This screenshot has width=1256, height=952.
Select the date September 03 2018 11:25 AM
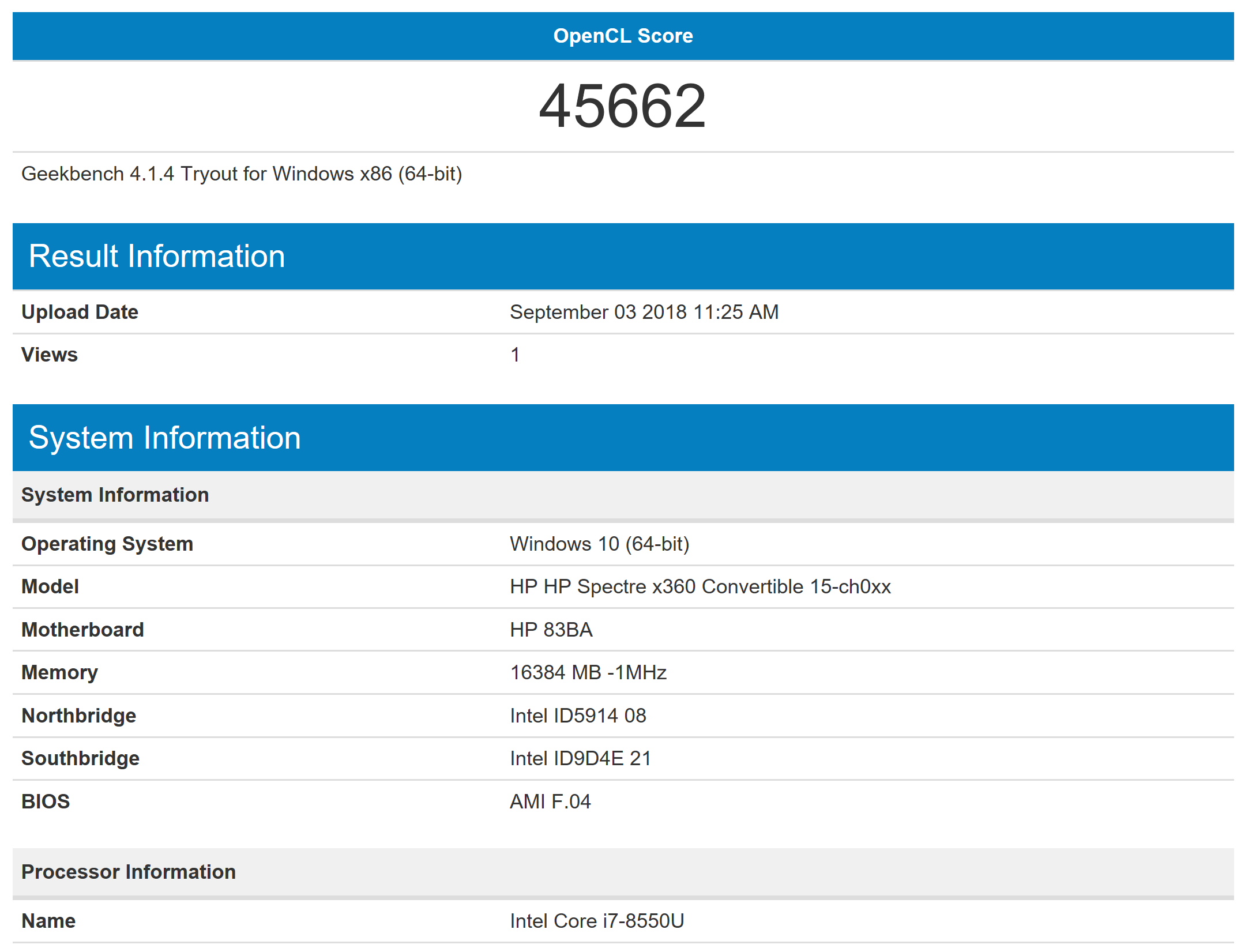[x=644, y=312]
